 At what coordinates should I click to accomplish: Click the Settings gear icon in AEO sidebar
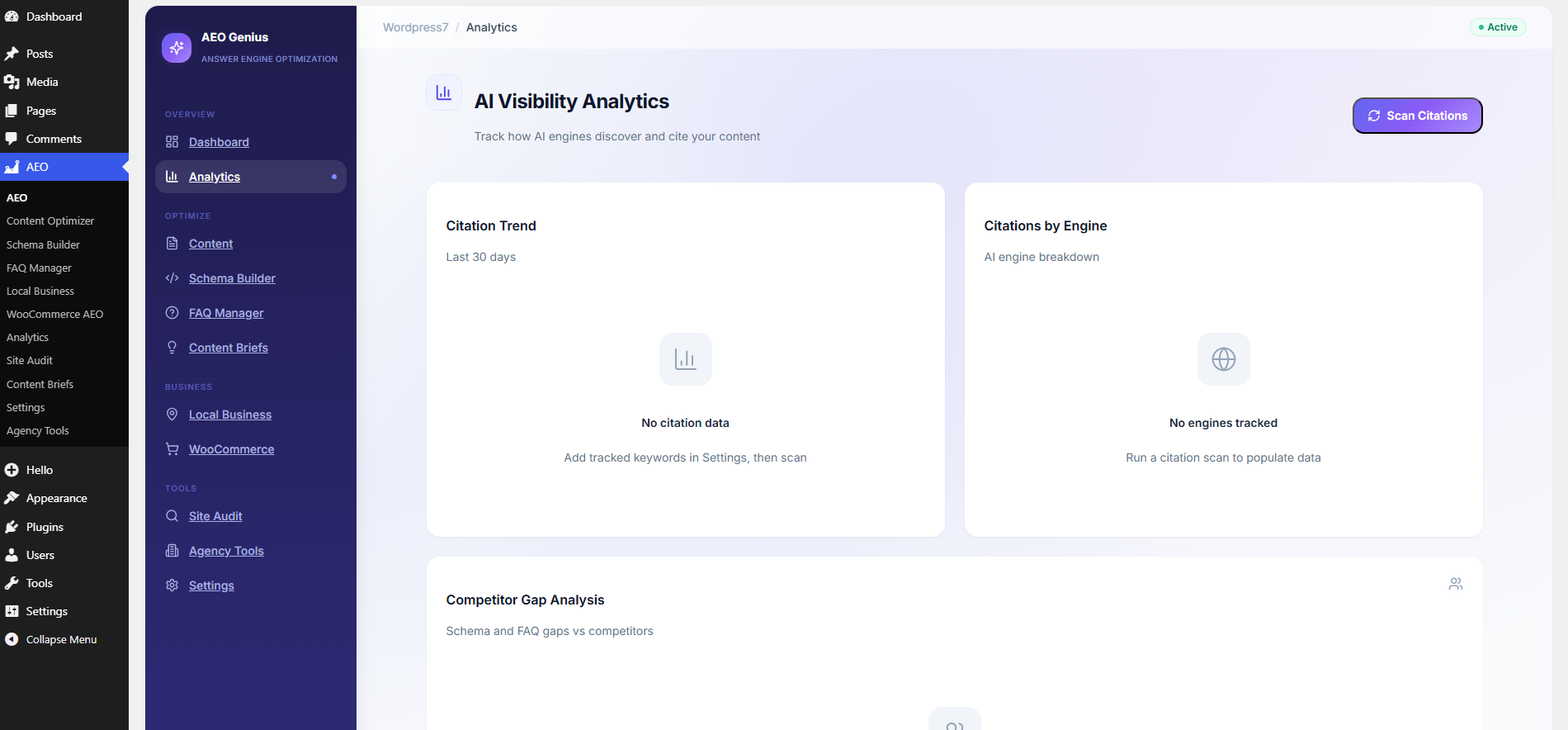[x=172, y=585]
